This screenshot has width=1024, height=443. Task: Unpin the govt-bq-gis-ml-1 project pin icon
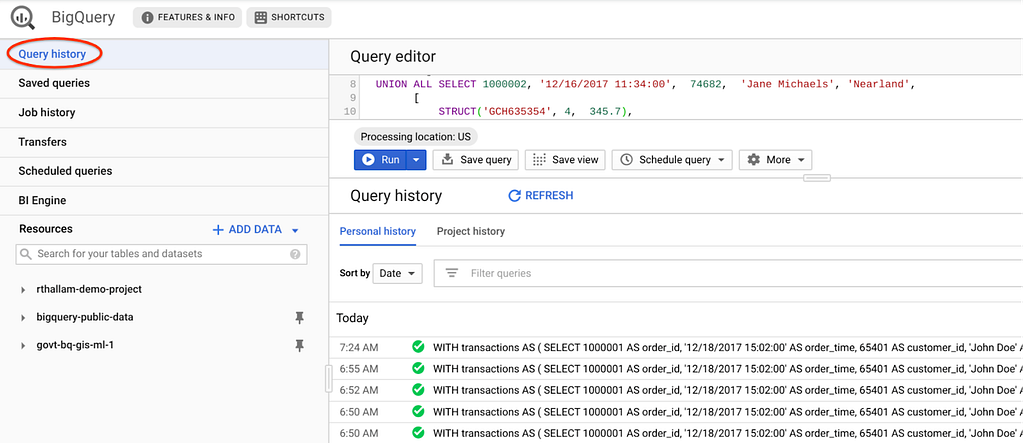pyautogui.click(x=299, y=346)
